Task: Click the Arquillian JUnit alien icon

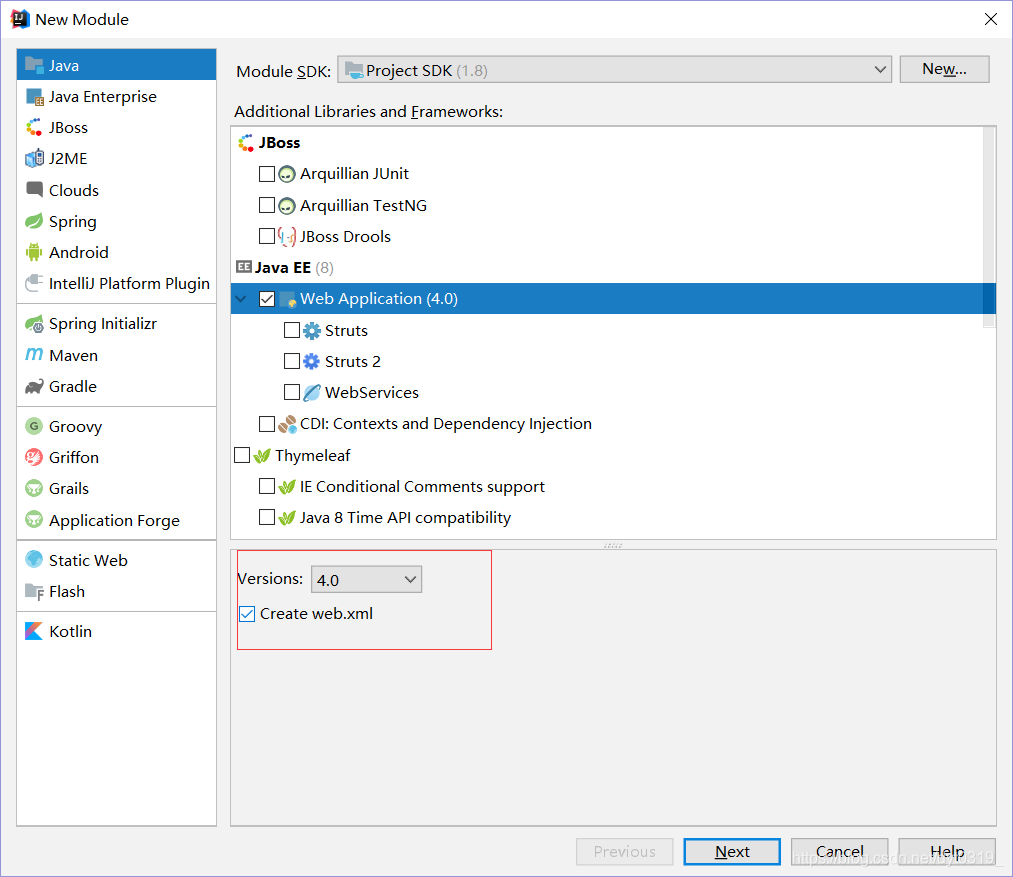Action: (x=287, y=174)
